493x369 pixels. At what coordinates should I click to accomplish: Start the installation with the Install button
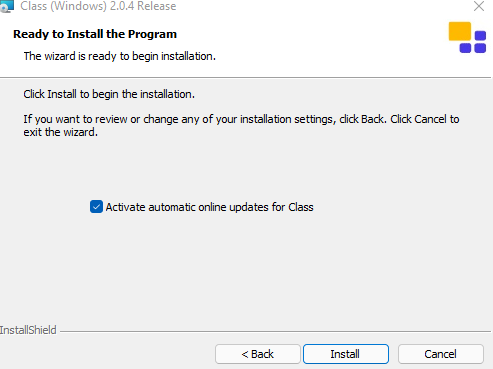click(346, 354)
